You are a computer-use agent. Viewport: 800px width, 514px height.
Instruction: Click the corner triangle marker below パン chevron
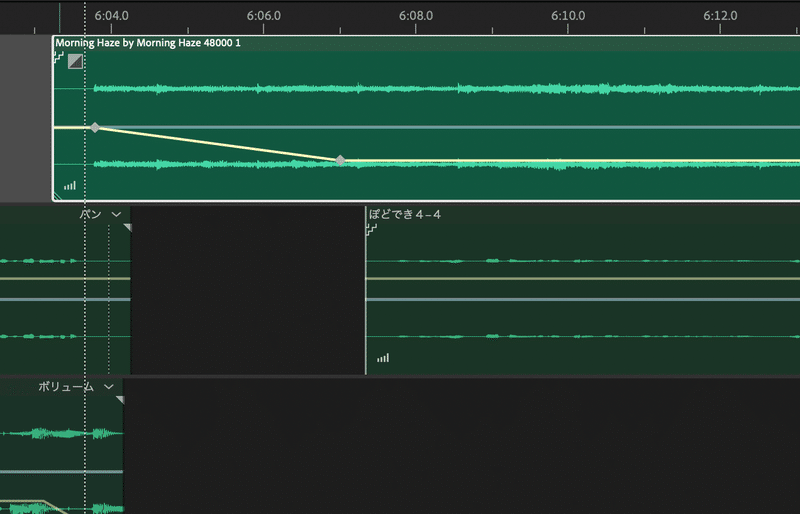128,227
